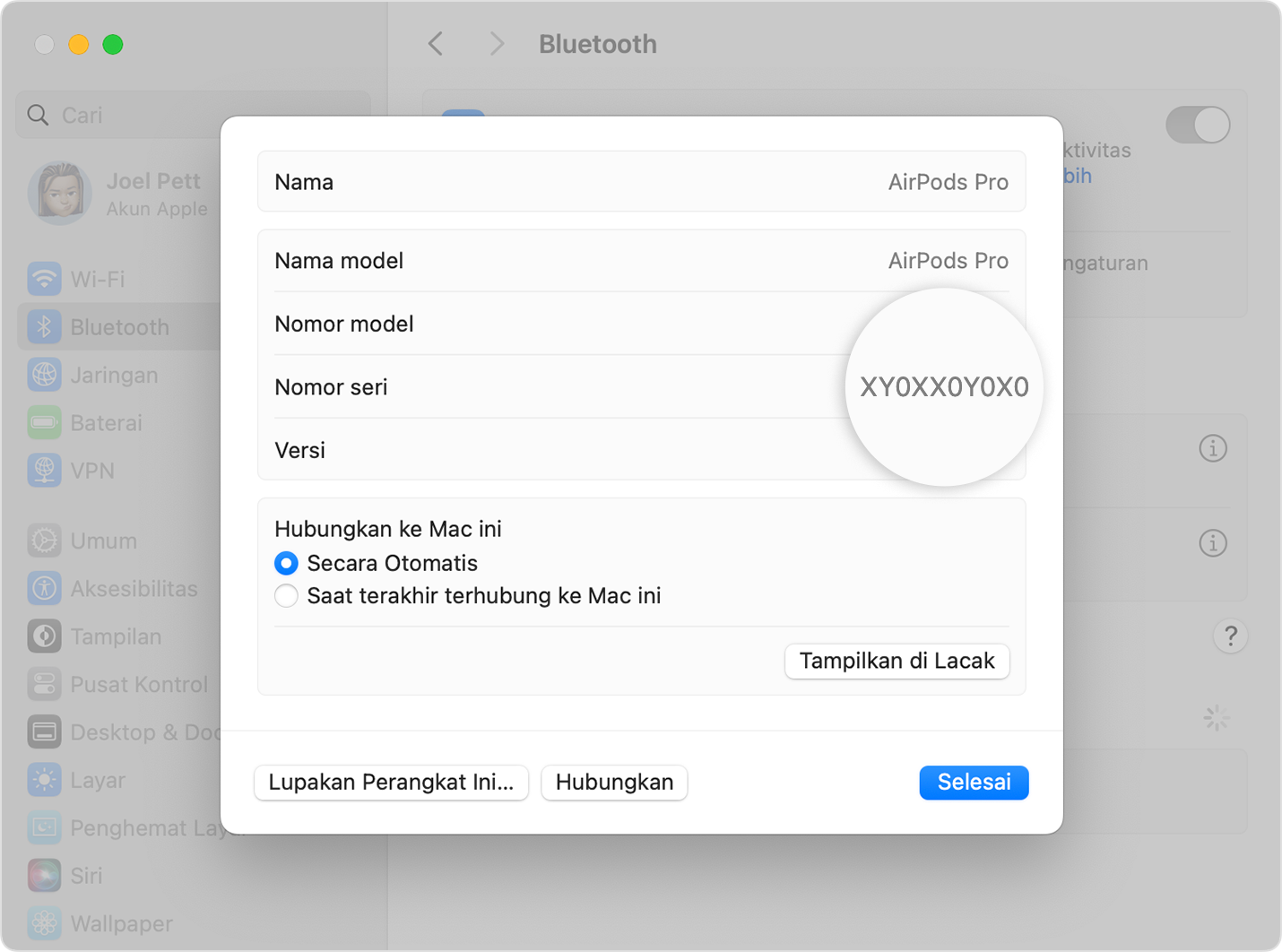Viewport: 1282px width, 952px height.
Task: Click the serial number XY0XX0Y0X0
Action: tap(944, 387)
